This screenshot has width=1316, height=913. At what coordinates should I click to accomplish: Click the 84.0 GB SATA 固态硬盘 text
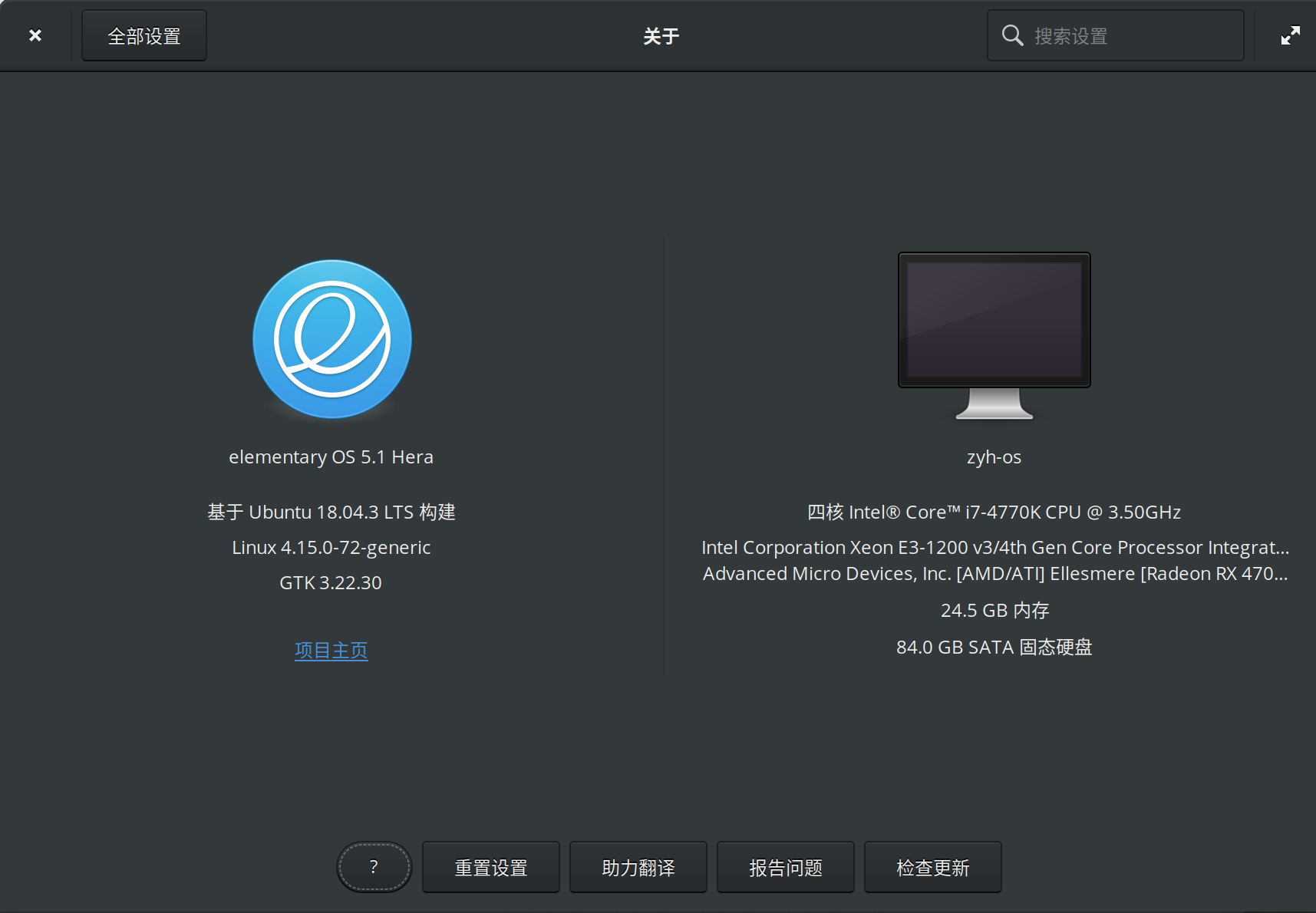994,647
